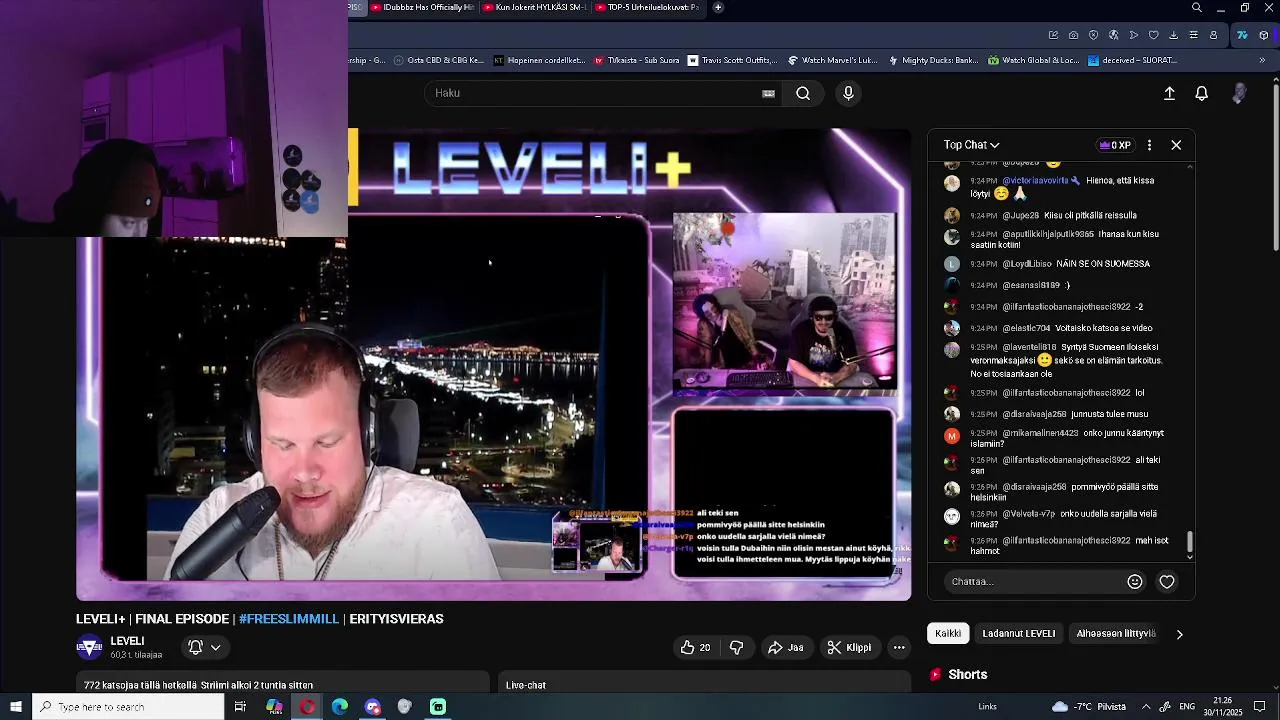Open the #FREESLIMMILL hashtag link
Viewport: 1280px width, 720px height.
coord(289,619)
